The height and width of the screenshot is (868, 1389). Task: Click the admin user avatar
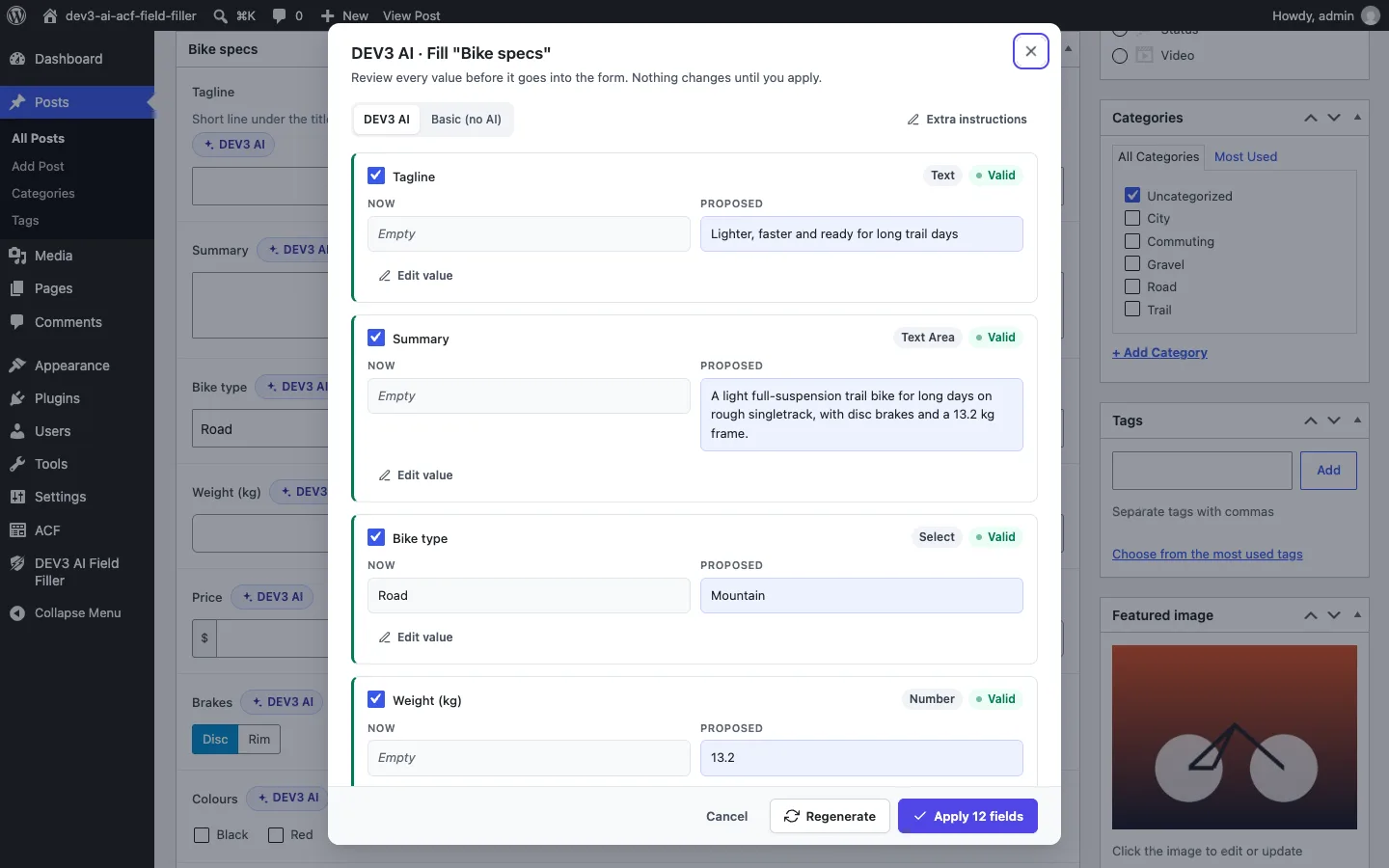tap(1371, 15)
